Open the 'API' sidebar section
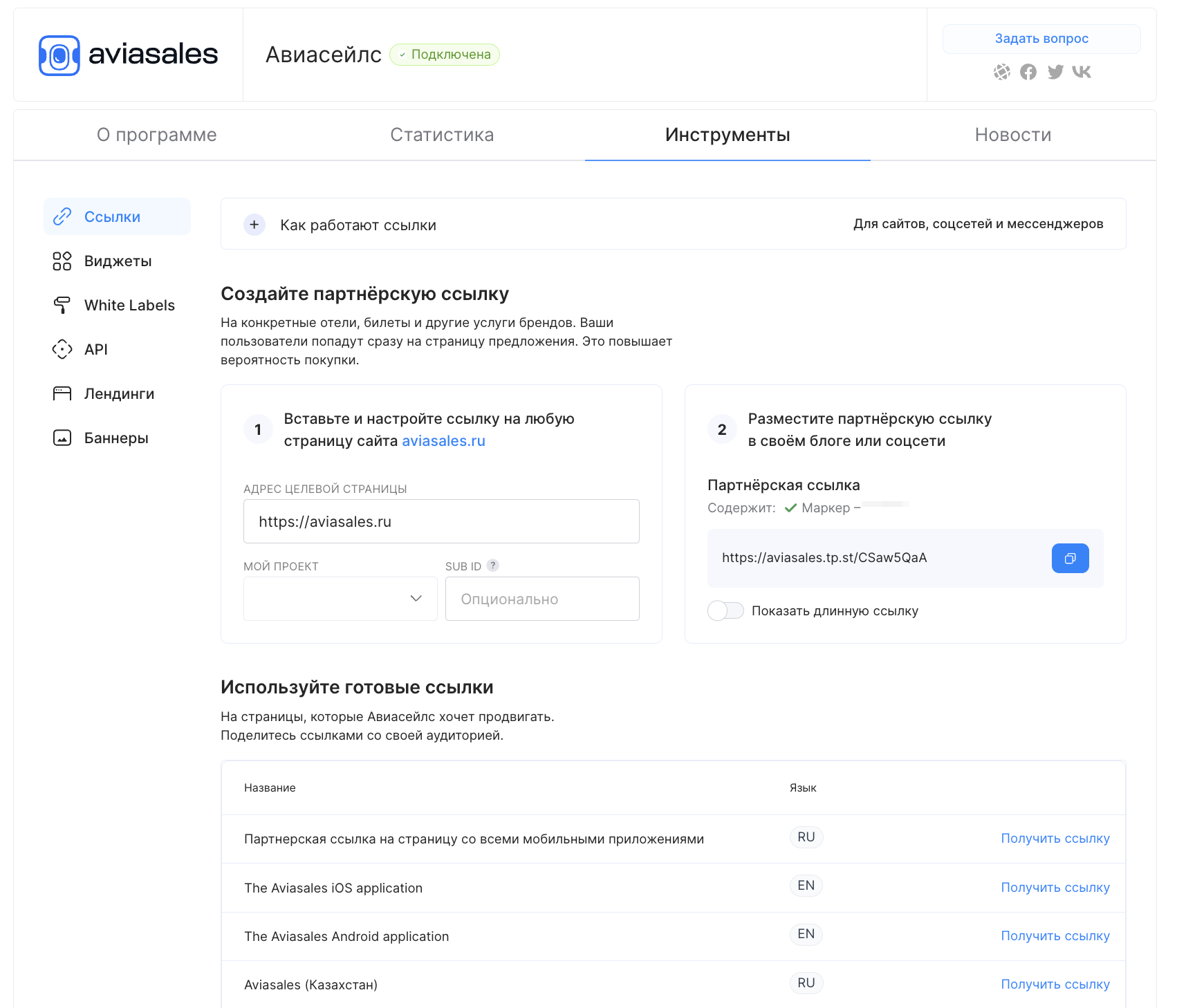Image resolution: width=1177 pixels, height=1008 pixels. click(x=117, y=349)
